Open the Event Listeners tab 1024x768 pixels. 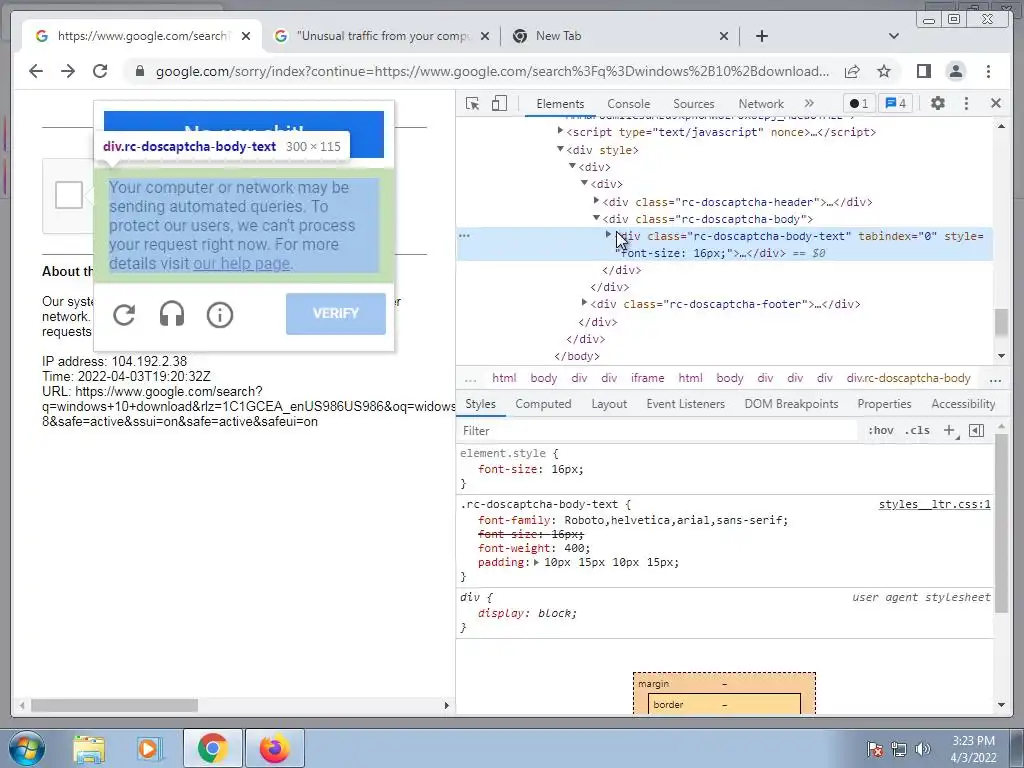pos(686,404)
